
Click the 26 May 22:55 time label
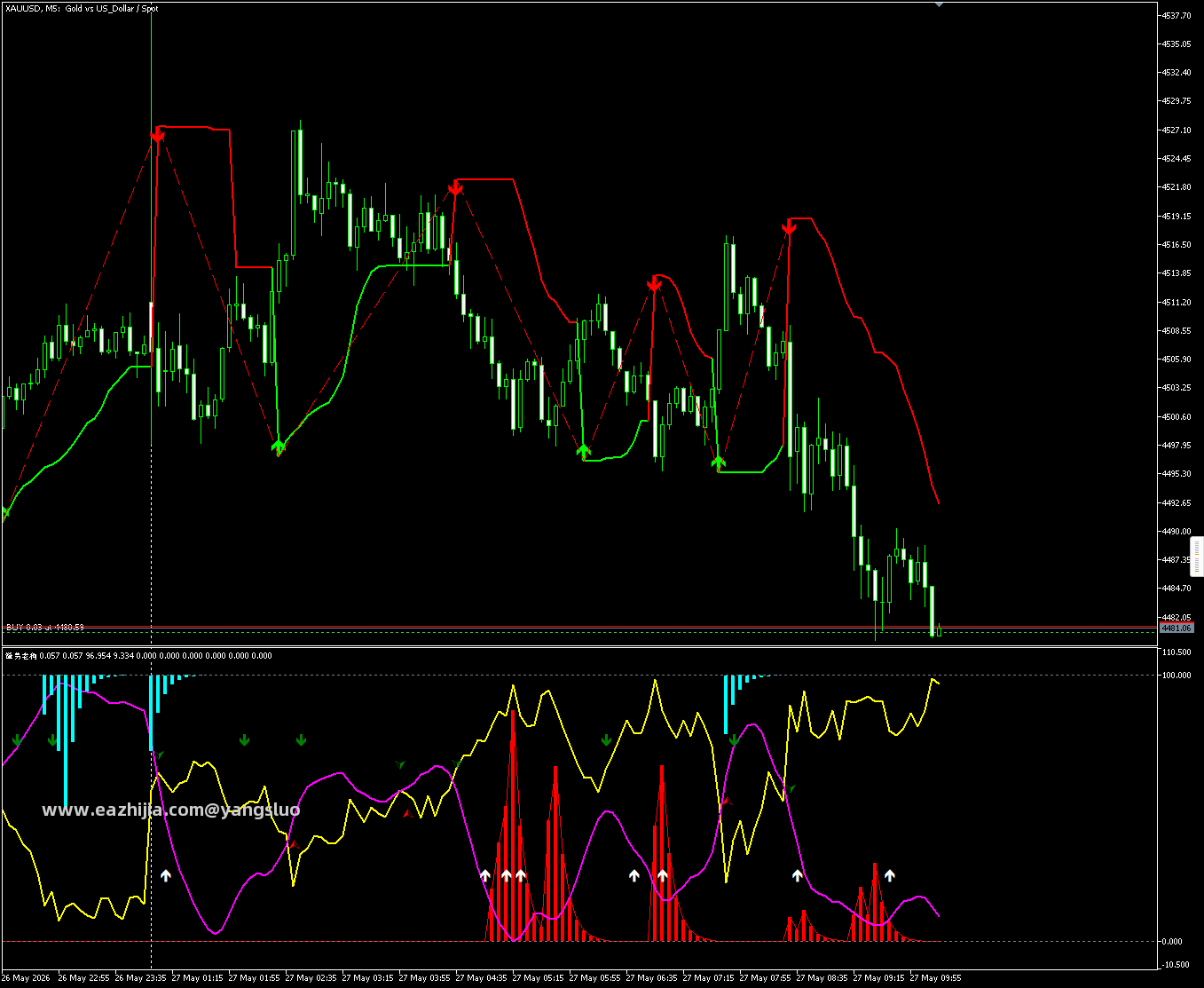point(83,978)
